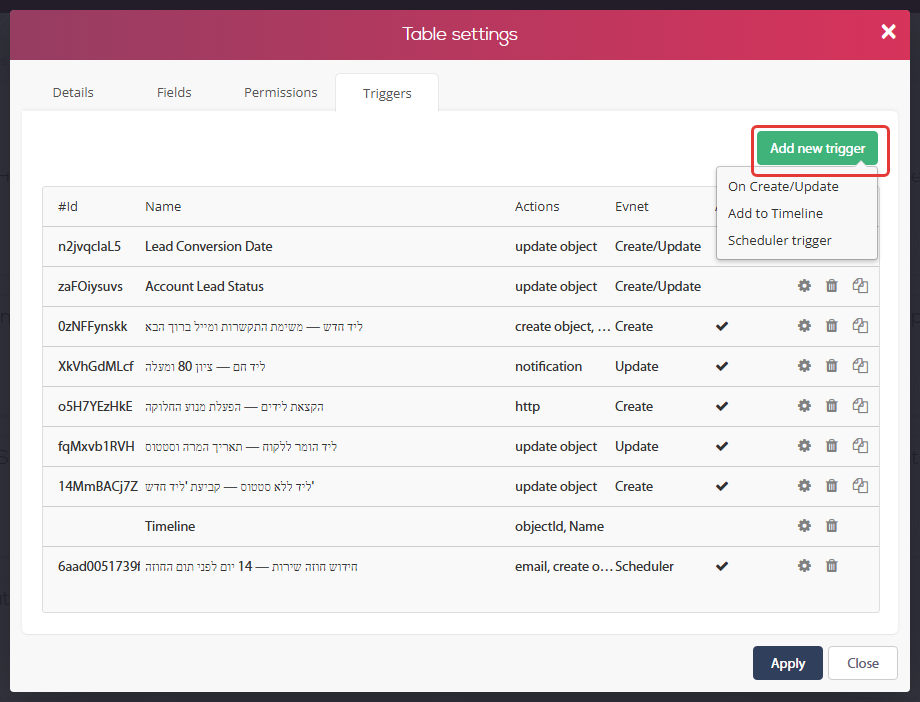Select the Triggers tab
This screenshot has width=920, height=702.
[387, 93]
